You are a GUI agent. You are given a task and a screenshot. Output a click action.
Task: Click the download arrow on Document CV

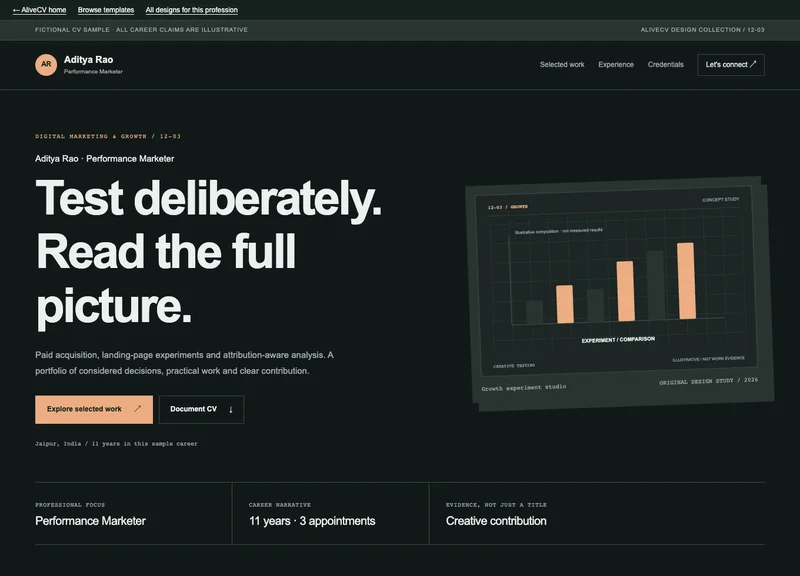click(x=231, y=409)
